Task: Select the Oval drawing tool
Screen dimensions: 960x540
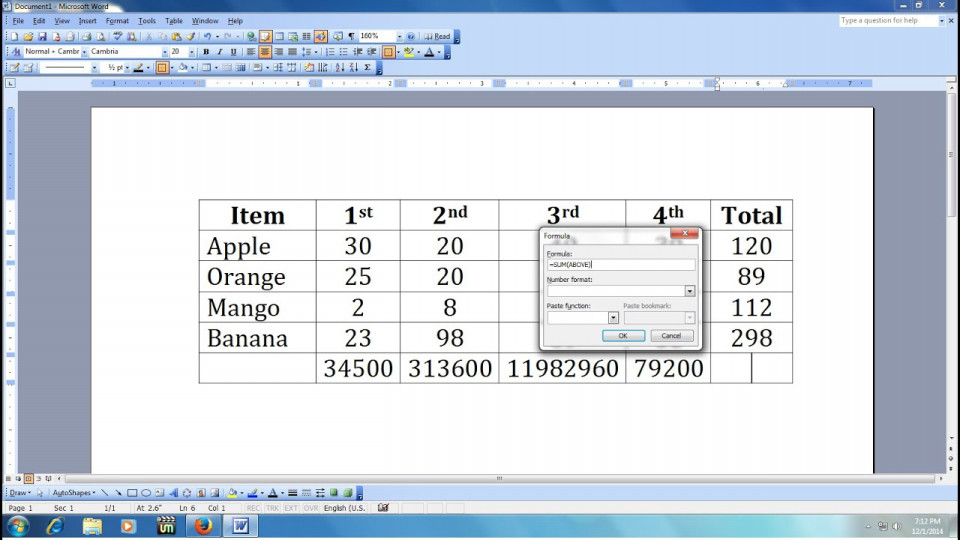Action: point(146,493)
